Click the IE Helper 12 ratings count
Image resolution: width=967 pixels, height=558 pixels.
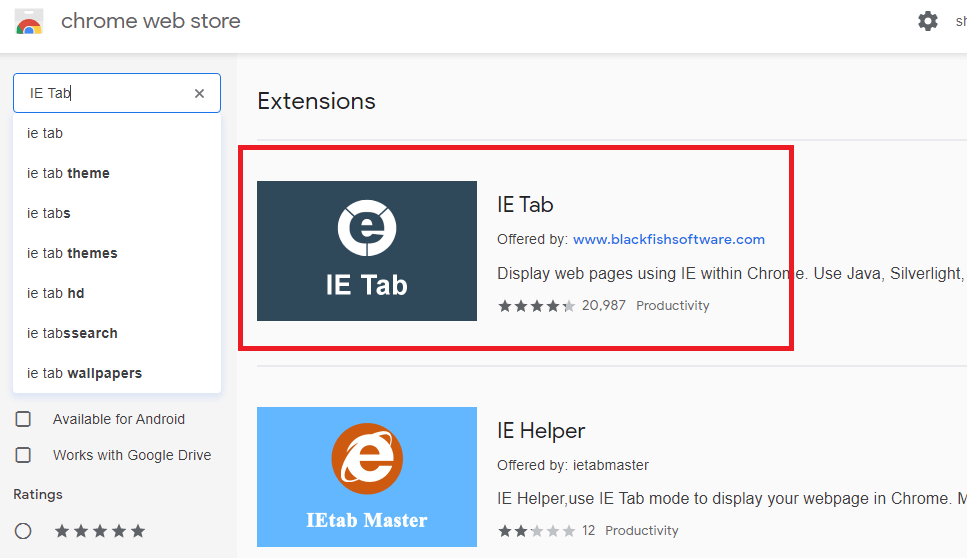(x=588, y=531)
